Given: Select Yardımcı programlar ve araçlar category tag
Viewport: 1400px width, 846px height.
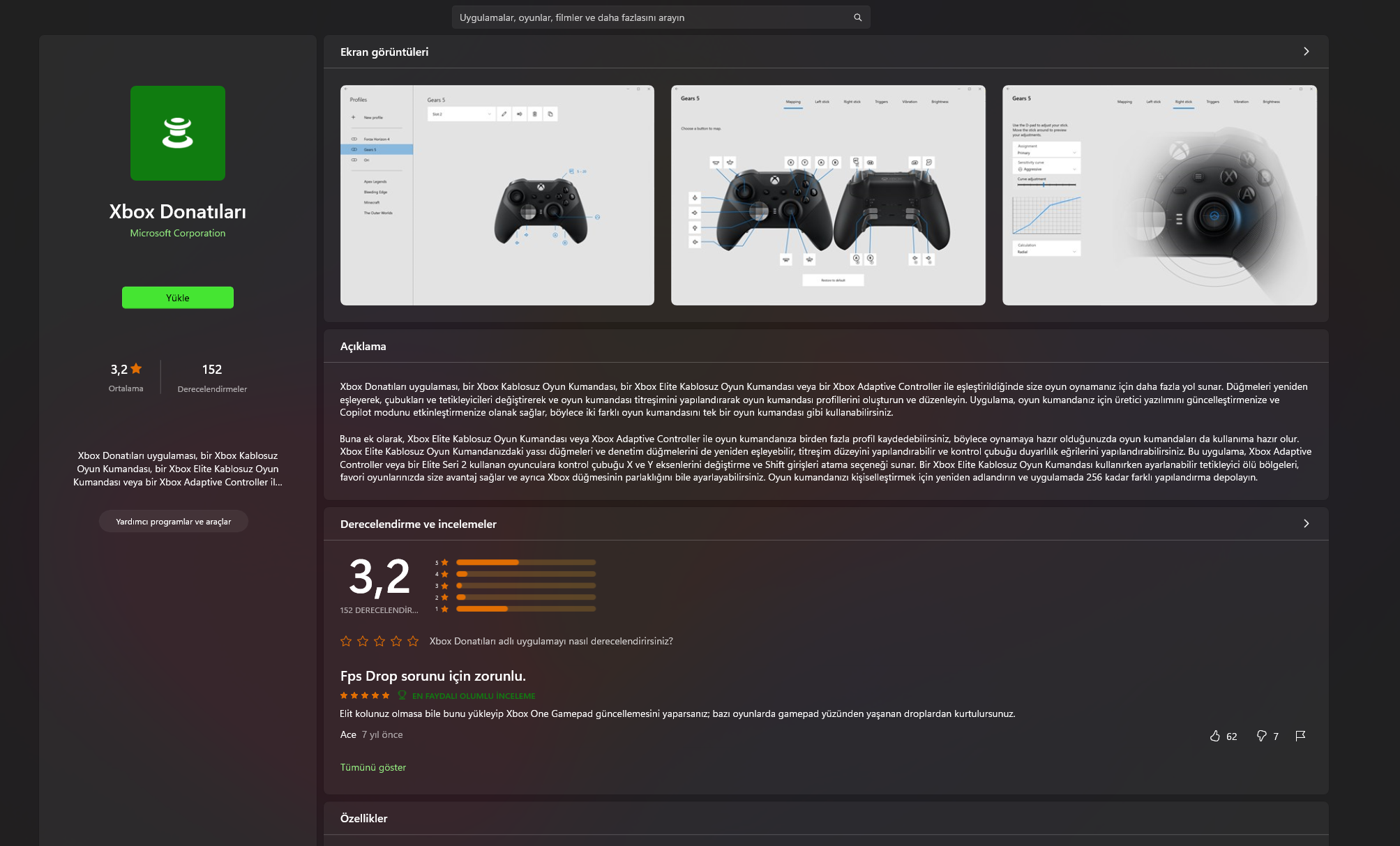Looking at the screenshot, I should pos(174,522).
